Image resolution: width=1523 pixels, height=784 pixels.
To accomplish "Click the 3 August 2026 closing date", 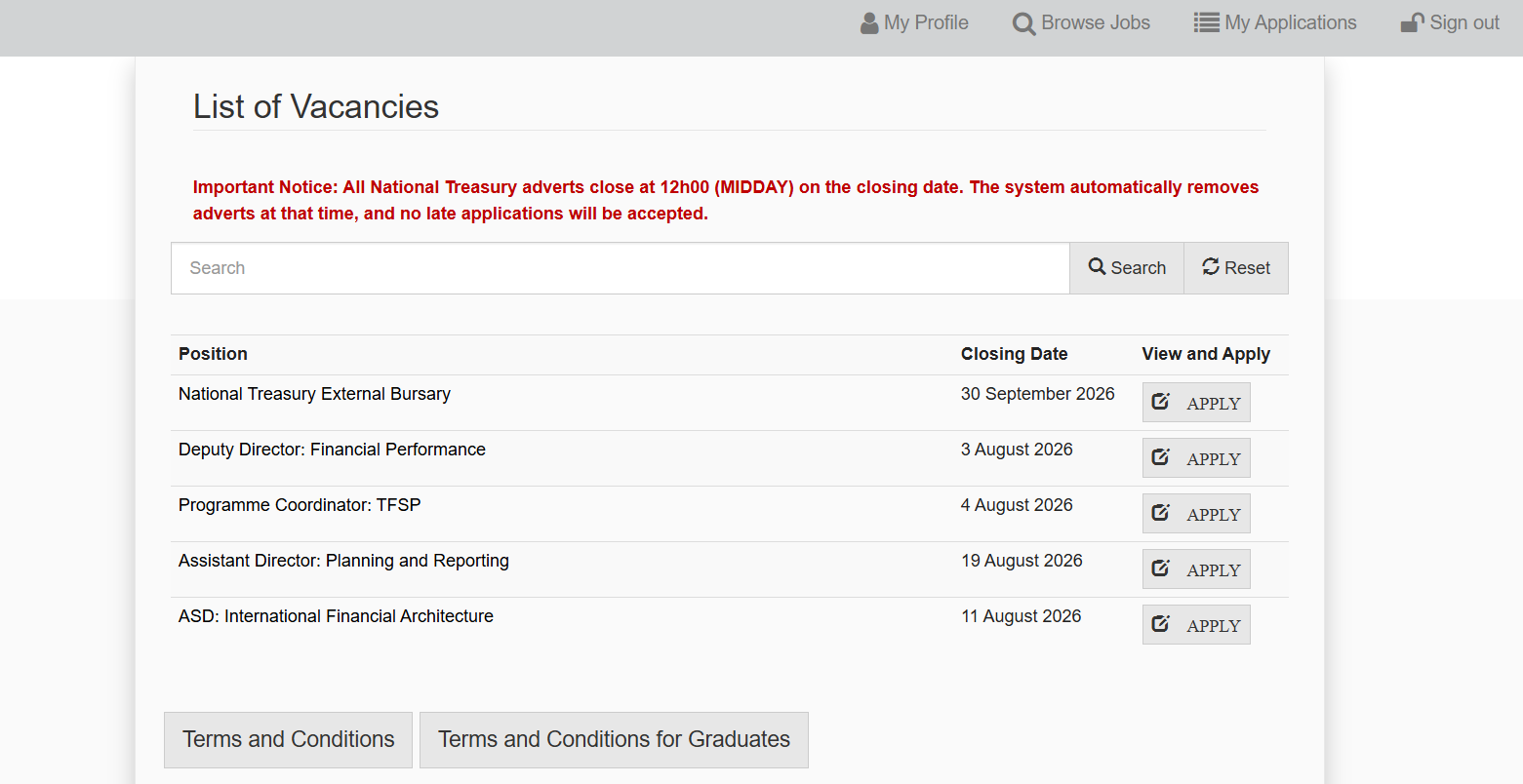I will point(1017,450).
